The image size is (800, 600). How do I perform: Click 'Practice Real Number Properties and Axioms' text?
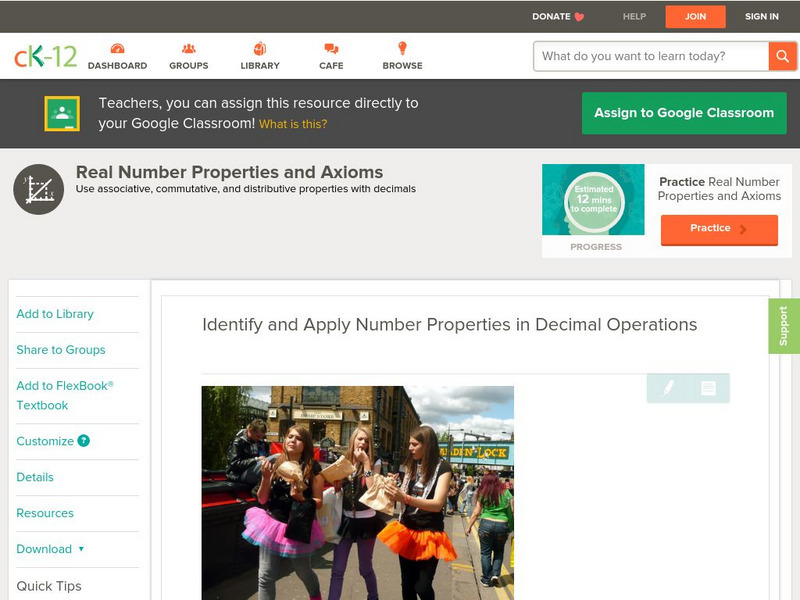719,189
